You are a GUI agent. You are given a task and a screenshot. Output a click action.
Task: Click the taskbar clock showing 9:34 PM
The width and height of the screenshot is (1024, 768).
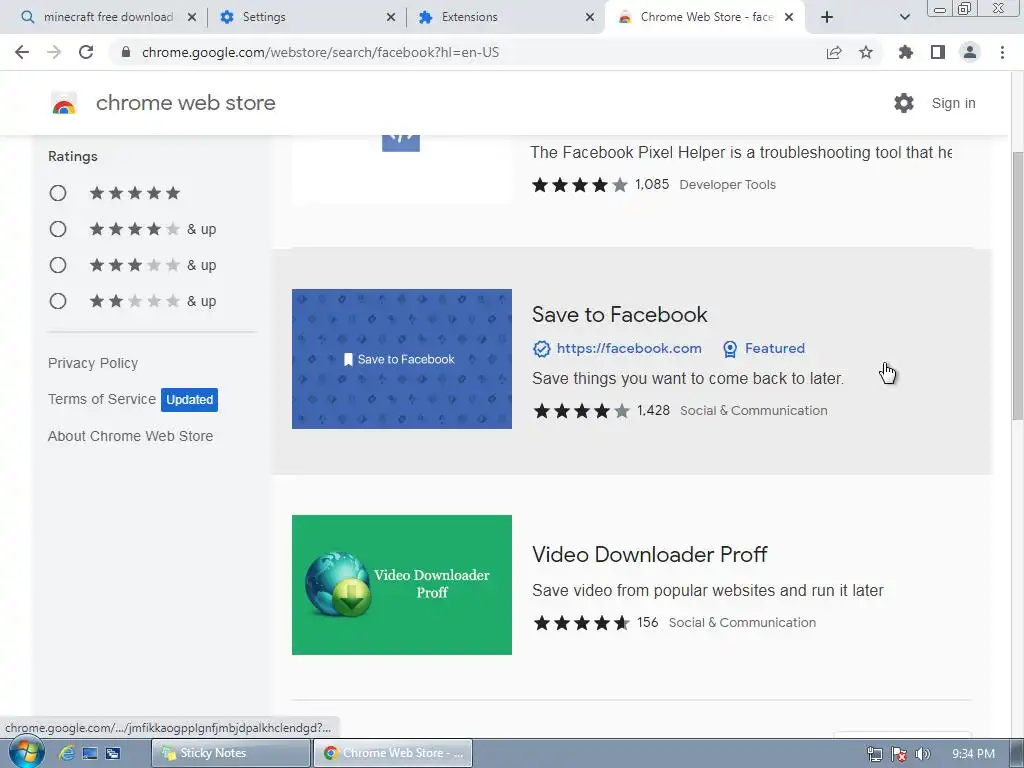973,754
